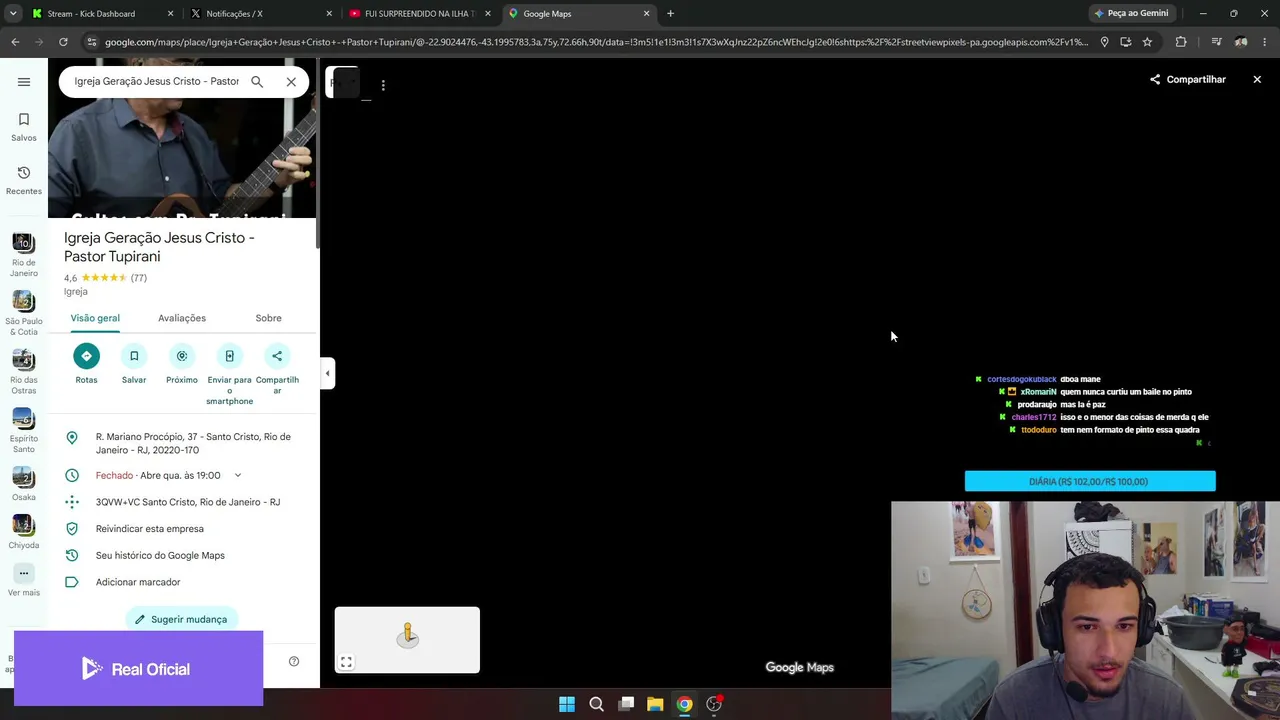This screenshot has width=1280, height=720.
Task: Expand the opening hours dropdown
Action: tap(238, 476)
